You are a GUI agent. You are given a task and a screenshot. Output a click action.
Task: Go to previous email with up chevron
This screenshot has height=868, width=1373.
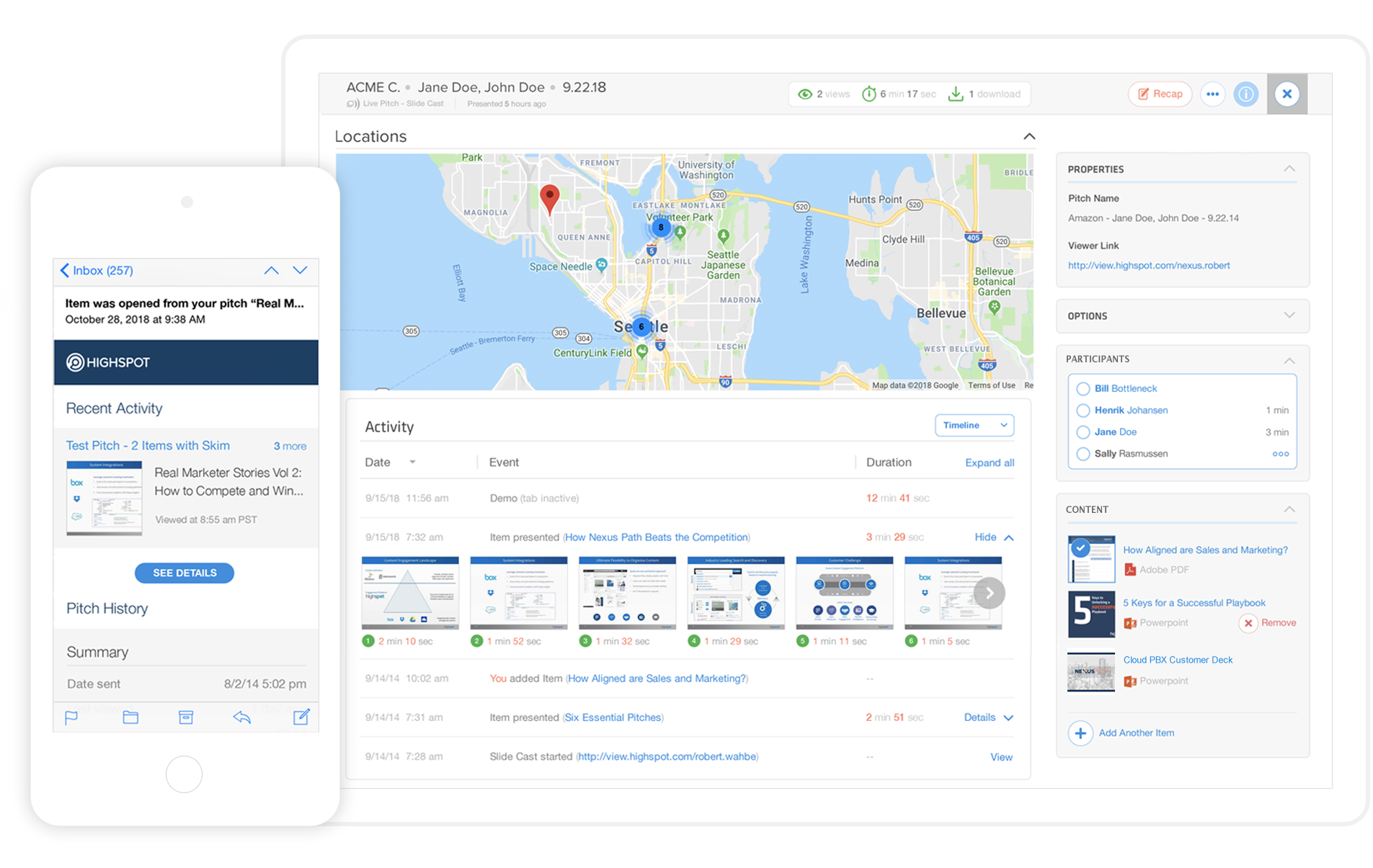[x=270, y=270]
